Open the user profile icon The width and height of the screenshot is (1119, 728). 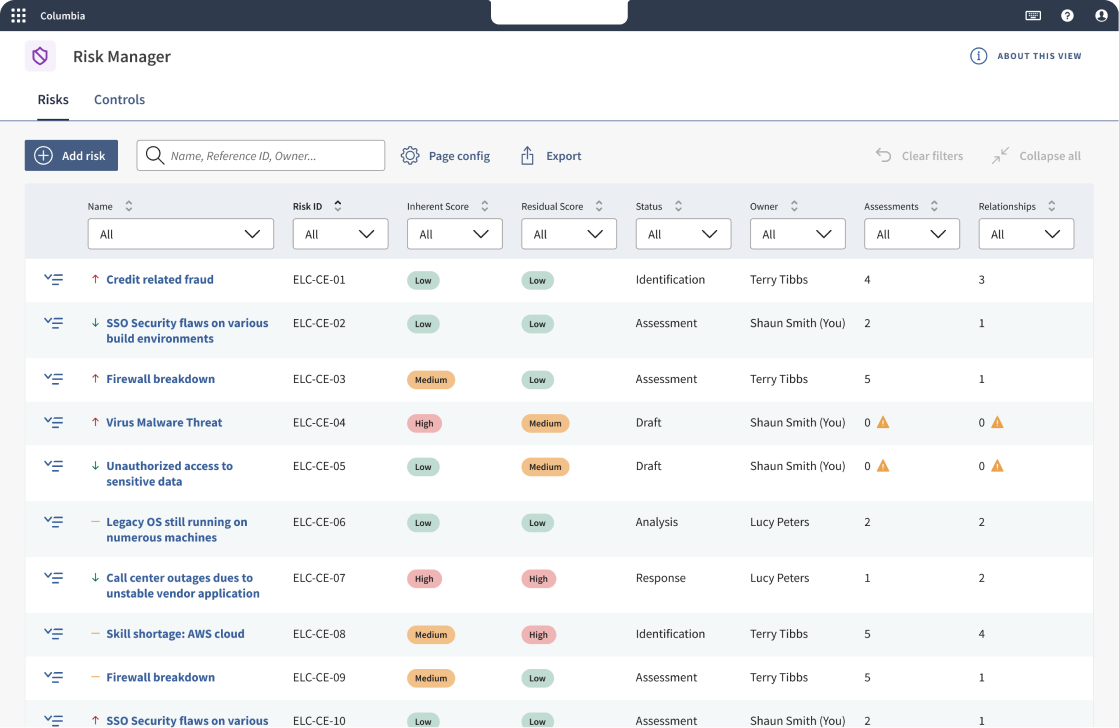(x=1101, y=16)
